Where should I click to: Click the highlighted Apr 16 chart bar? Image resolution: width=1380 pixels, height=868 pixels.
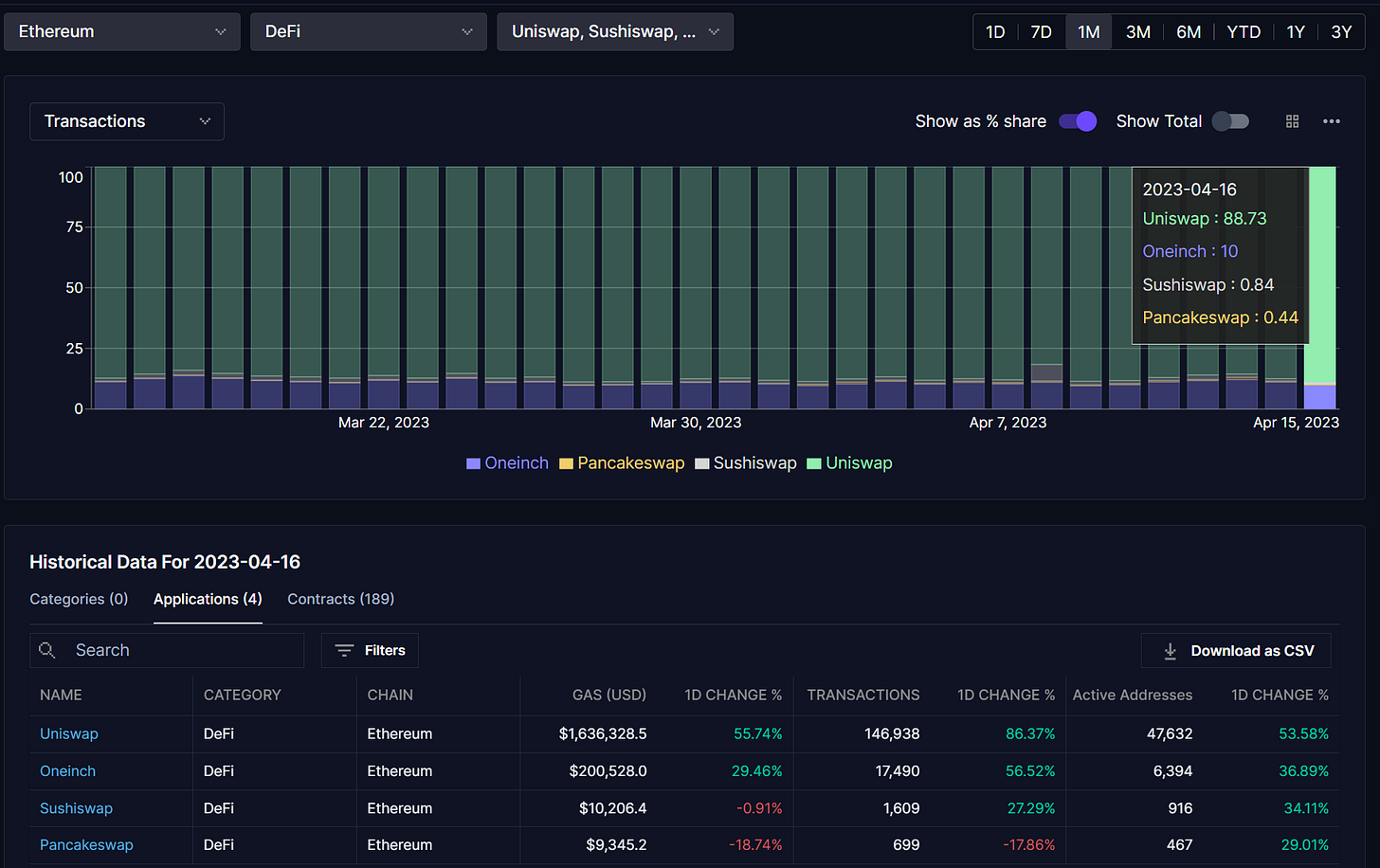click(x=1320, y=288)
